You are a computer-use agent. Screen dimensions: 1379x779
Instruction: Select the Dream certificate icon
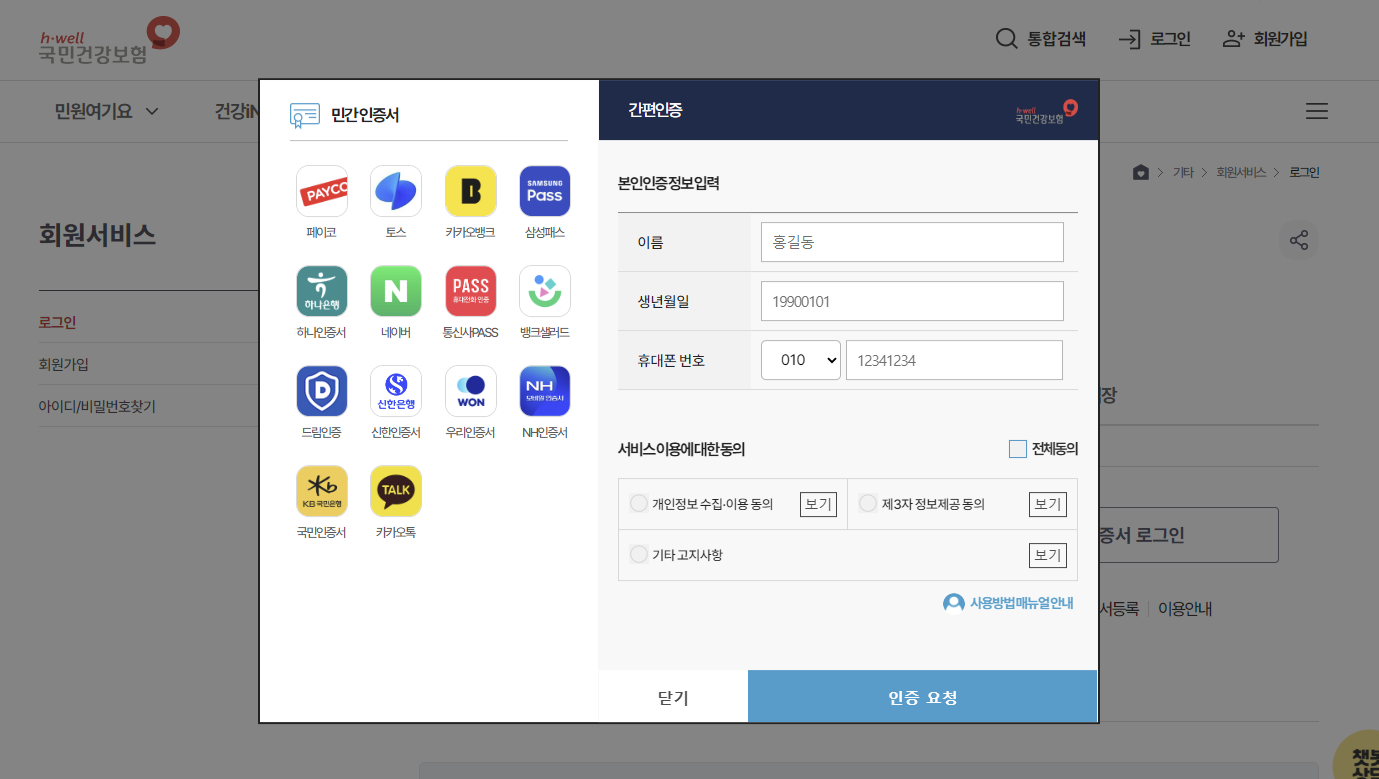tap(322, 391)
